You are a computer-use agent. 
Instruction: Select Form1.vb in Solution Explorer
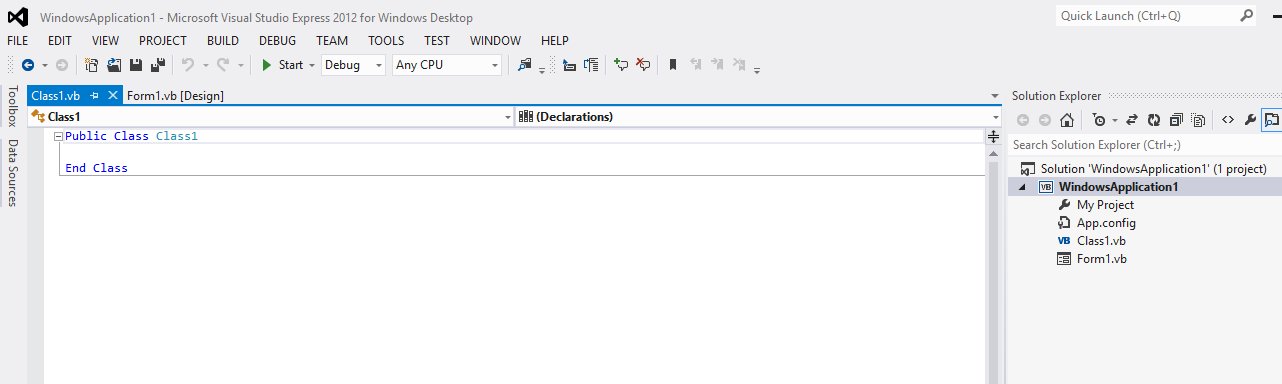point(1102,259)
